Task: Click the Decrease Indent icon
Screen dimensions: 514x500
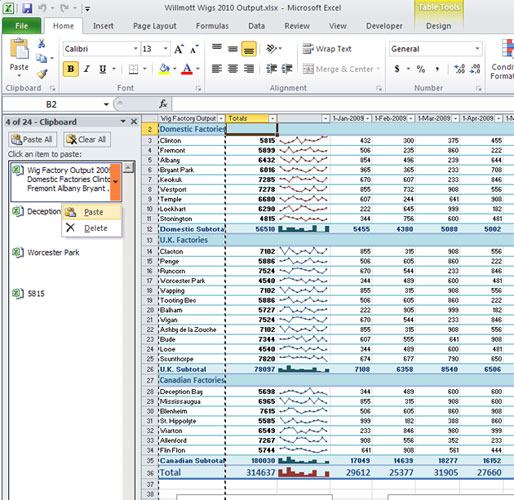Action: click(x=271, y=69)
